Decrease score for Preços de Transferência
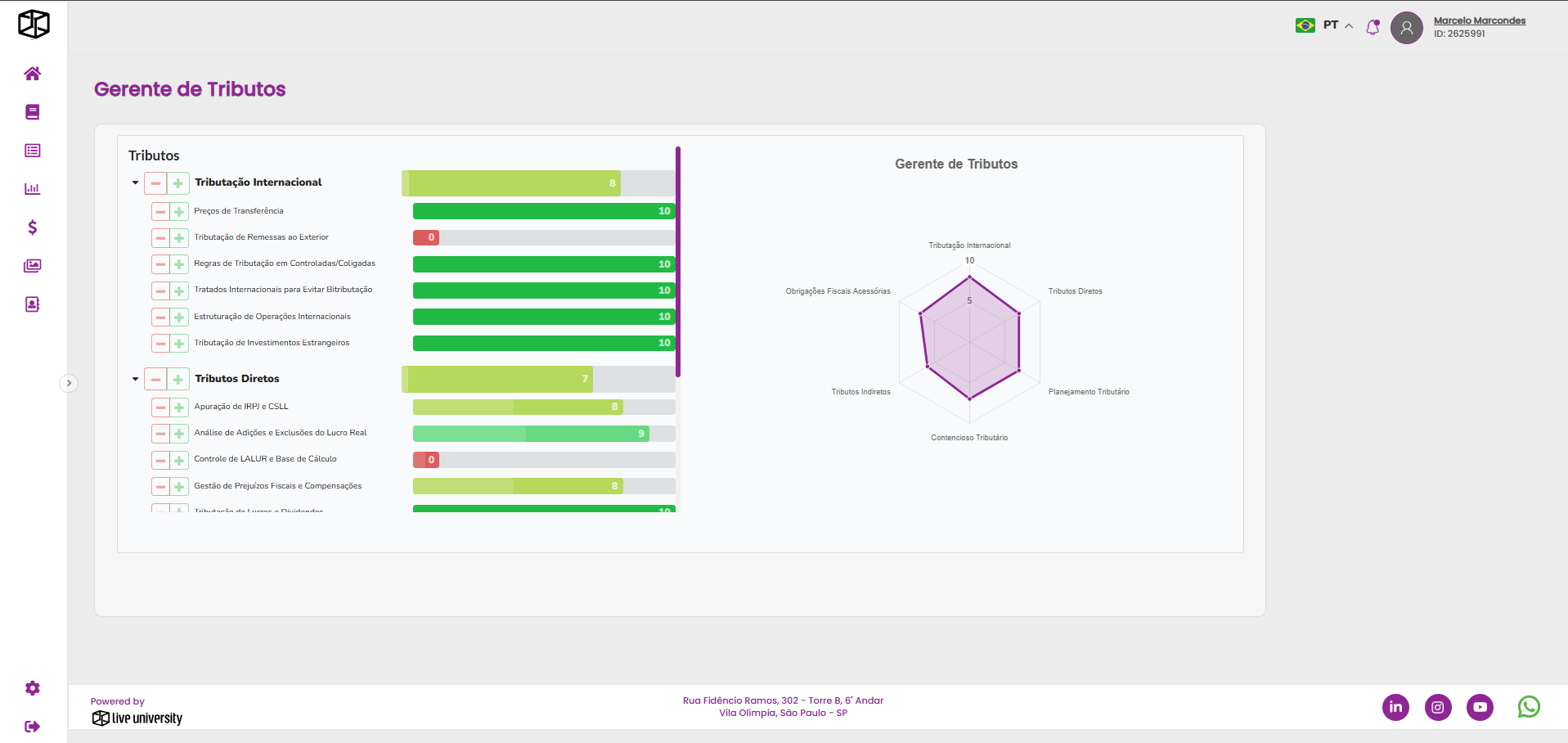This screenshot has width=1568, height=743. coord(160,212)
